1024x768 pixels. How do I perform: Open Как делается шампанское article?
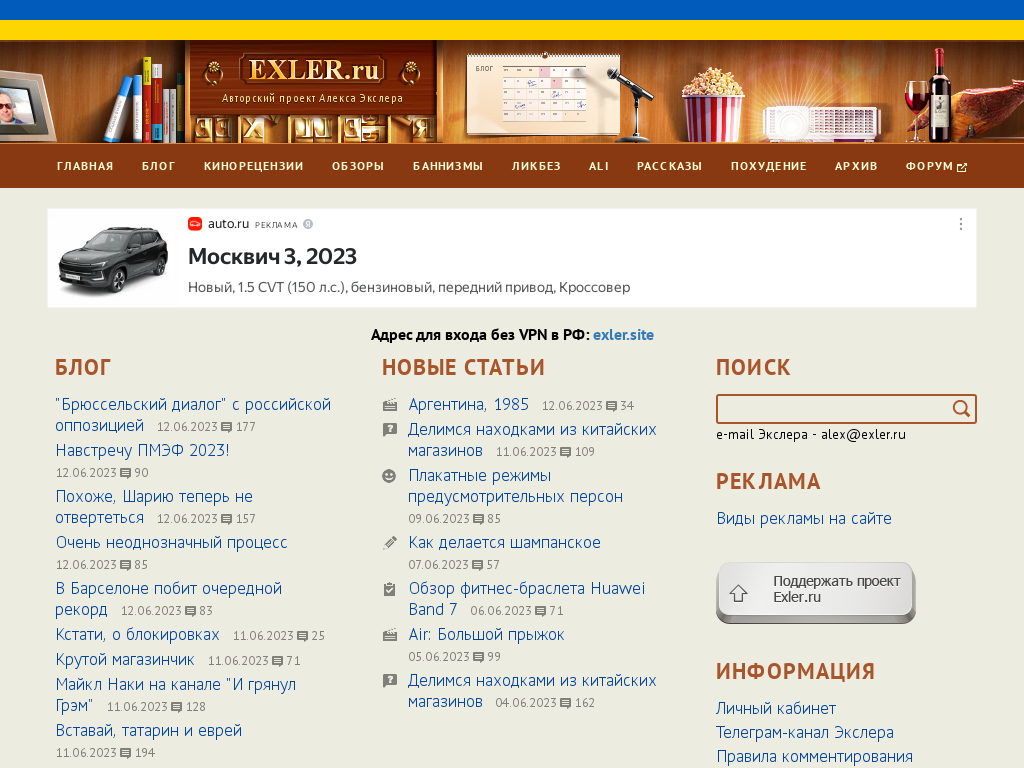[504, 543]
